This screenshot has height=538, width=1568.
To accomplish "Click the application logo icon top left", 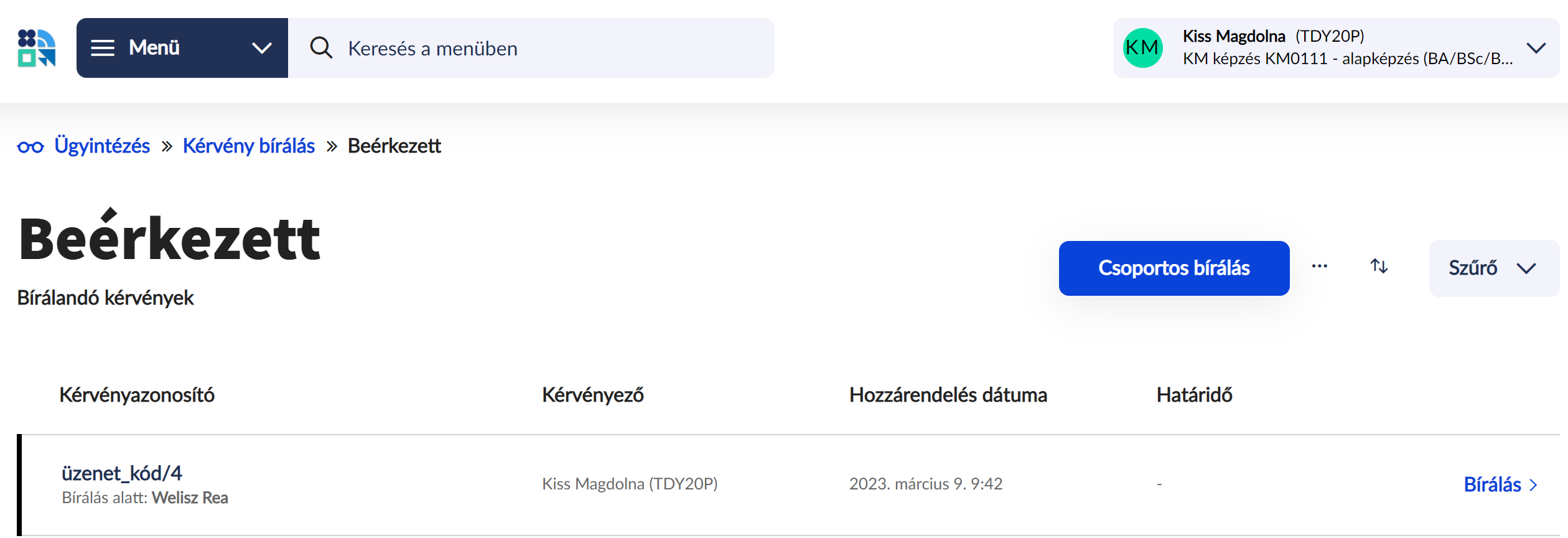I will 37,47.
